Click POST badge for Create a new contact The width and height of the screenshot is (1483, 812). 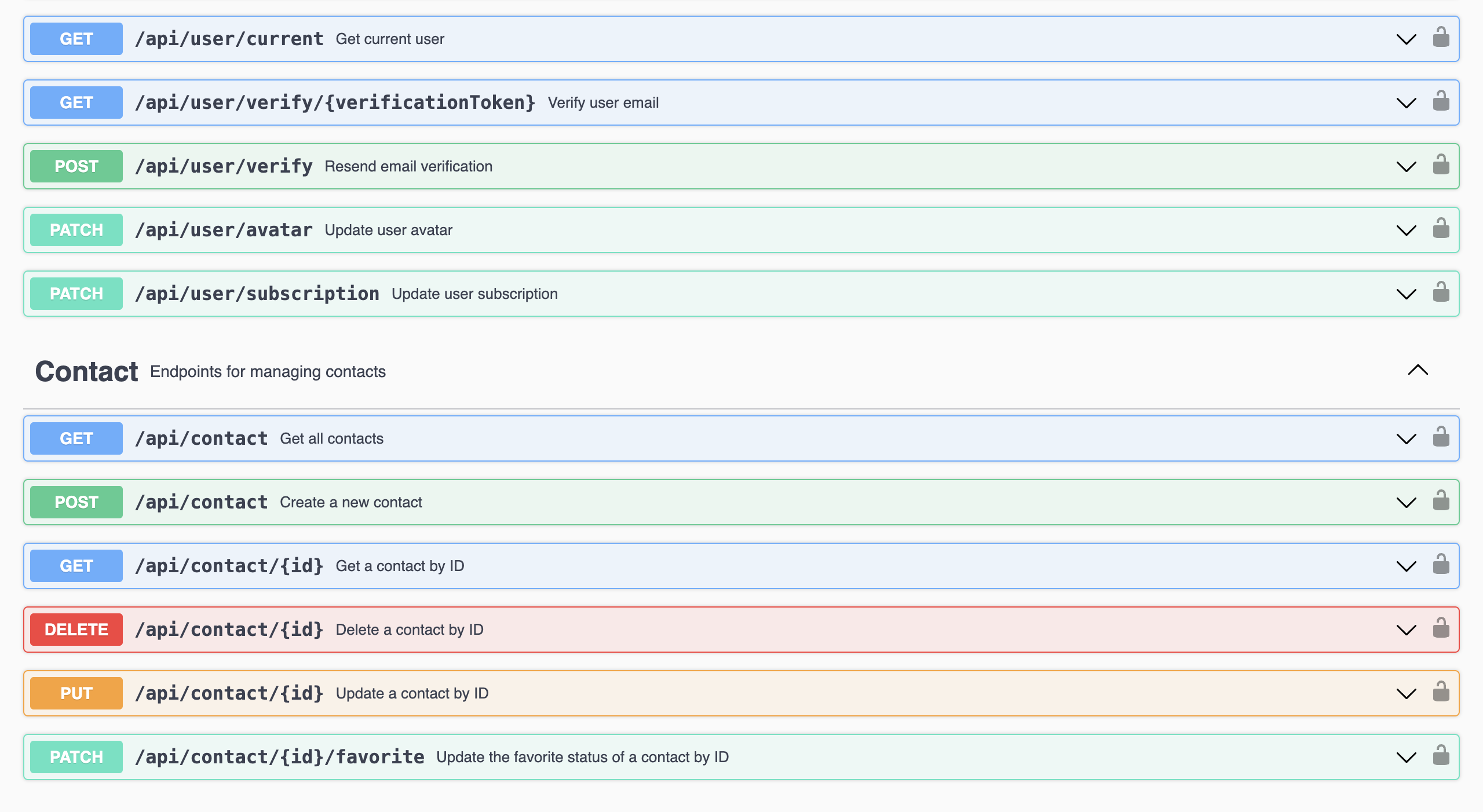coord(76,502)
